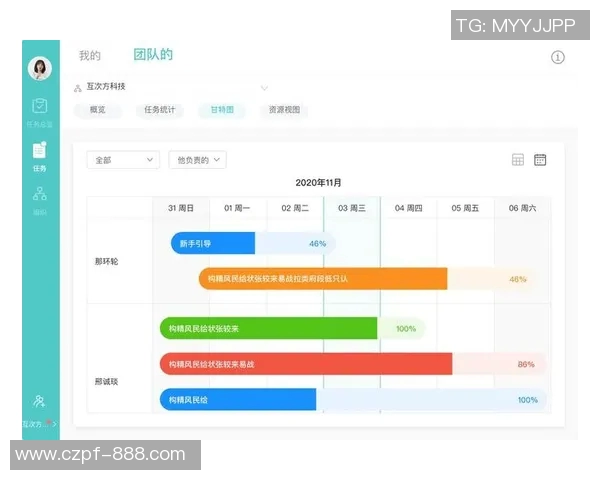Image resolution: width=600 pixels, height=480 pixels.
Task: Open the 他负责的 dropdown
Action: [197, 160]
